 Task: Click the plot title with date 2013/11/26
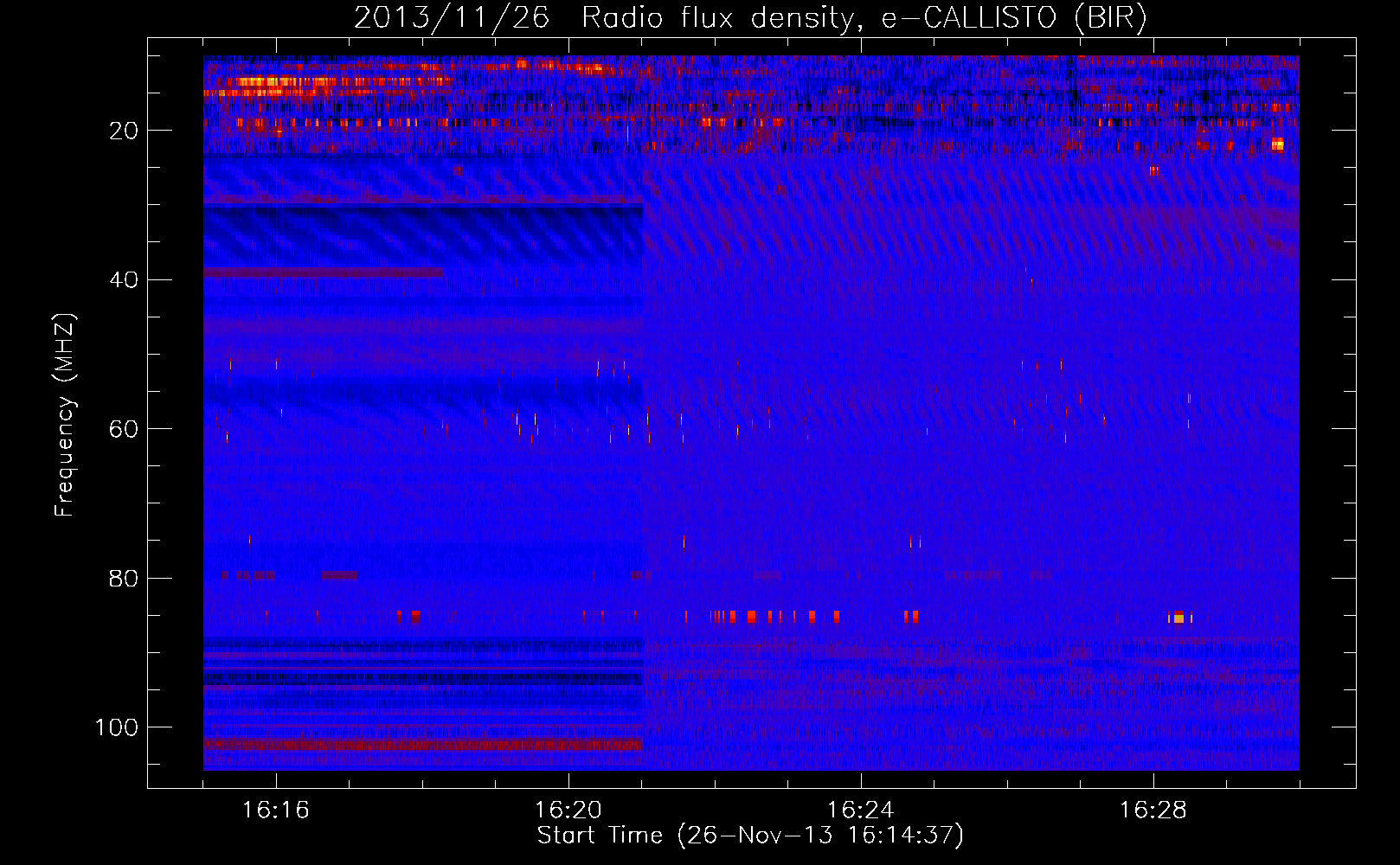click(x=750, y=18)
